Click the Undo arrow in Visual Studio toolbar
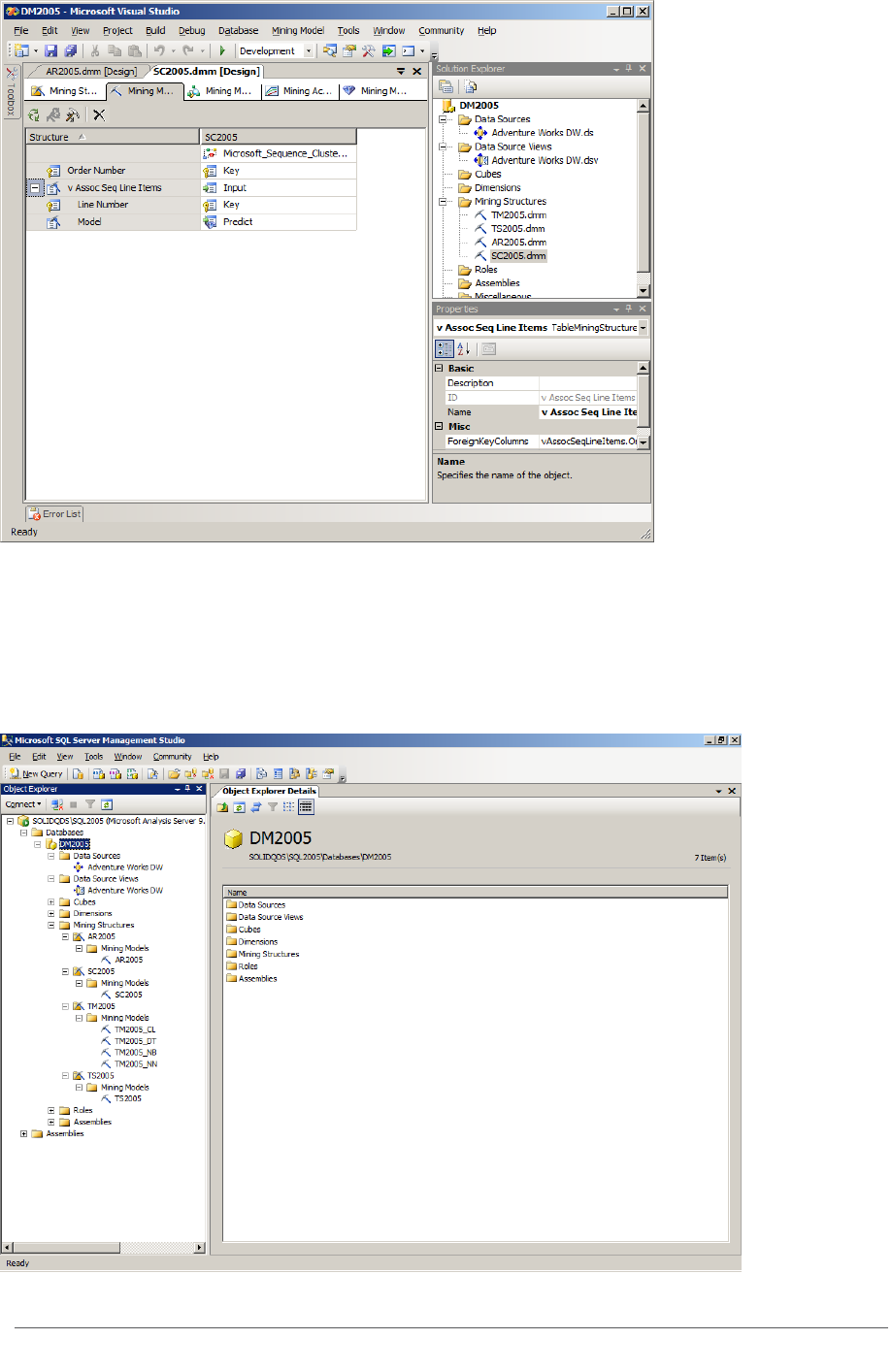Screen dimensions: 892x1372 coord(159,50)
